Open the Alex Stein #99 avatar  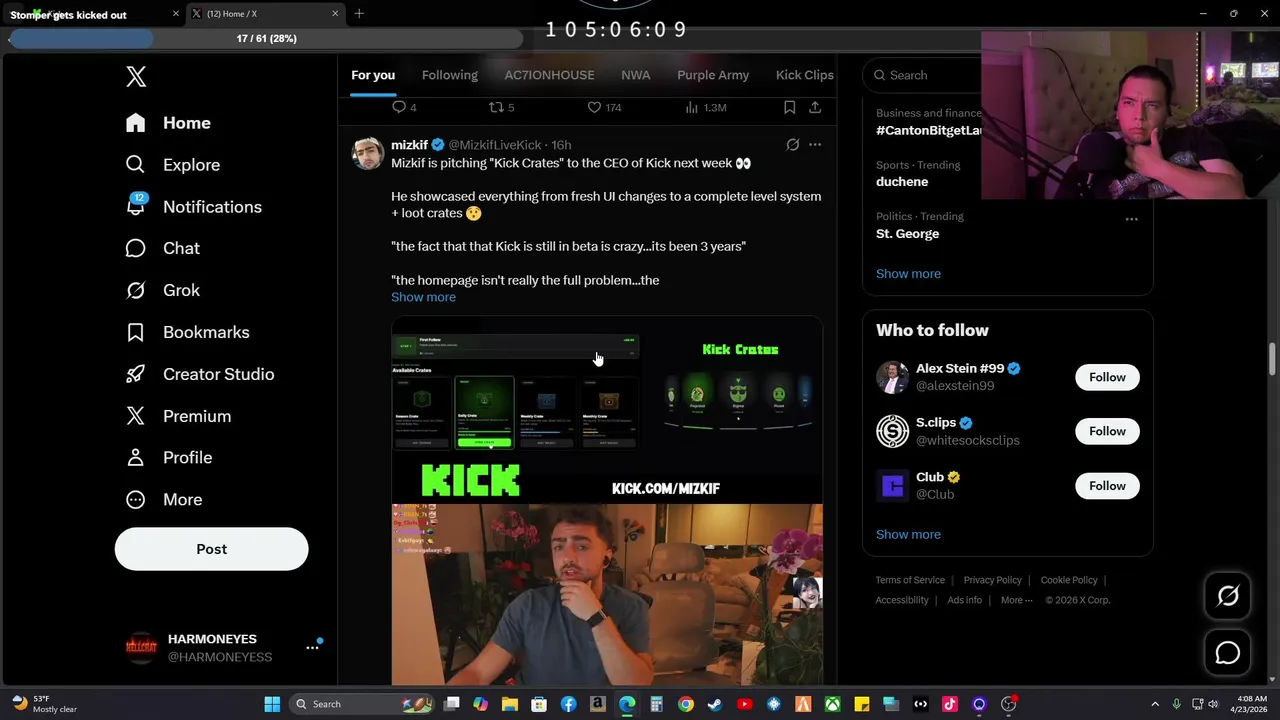click(892, 377)
